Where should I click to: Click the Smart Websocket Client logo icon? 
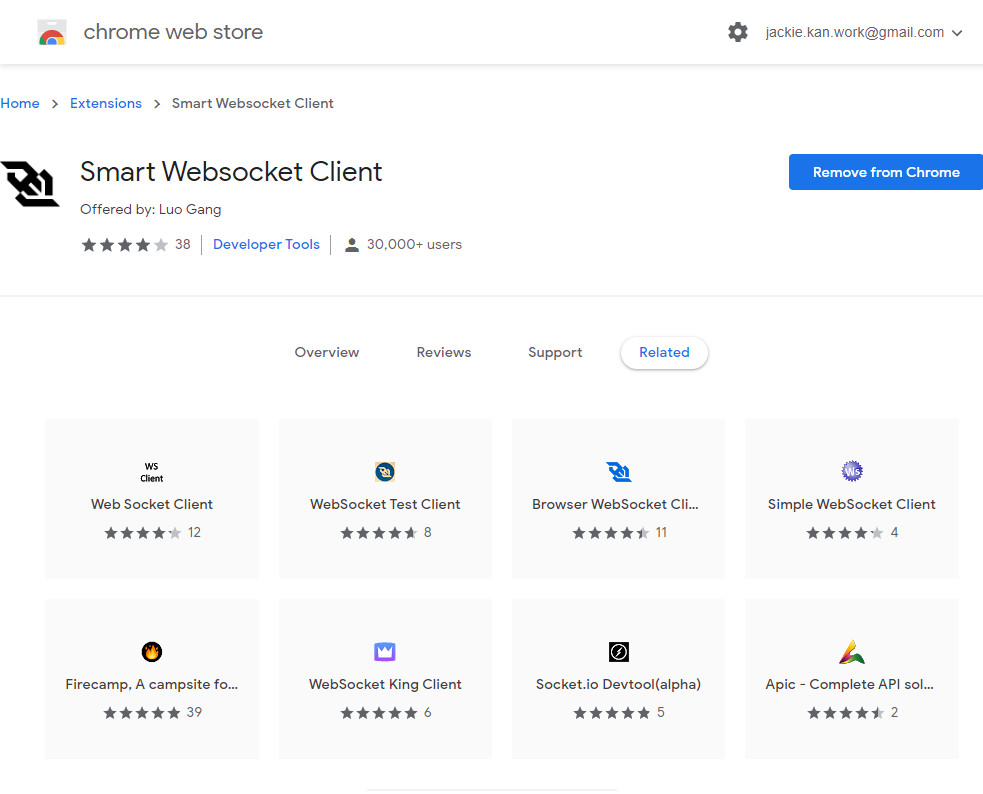(x=30, y=184)
